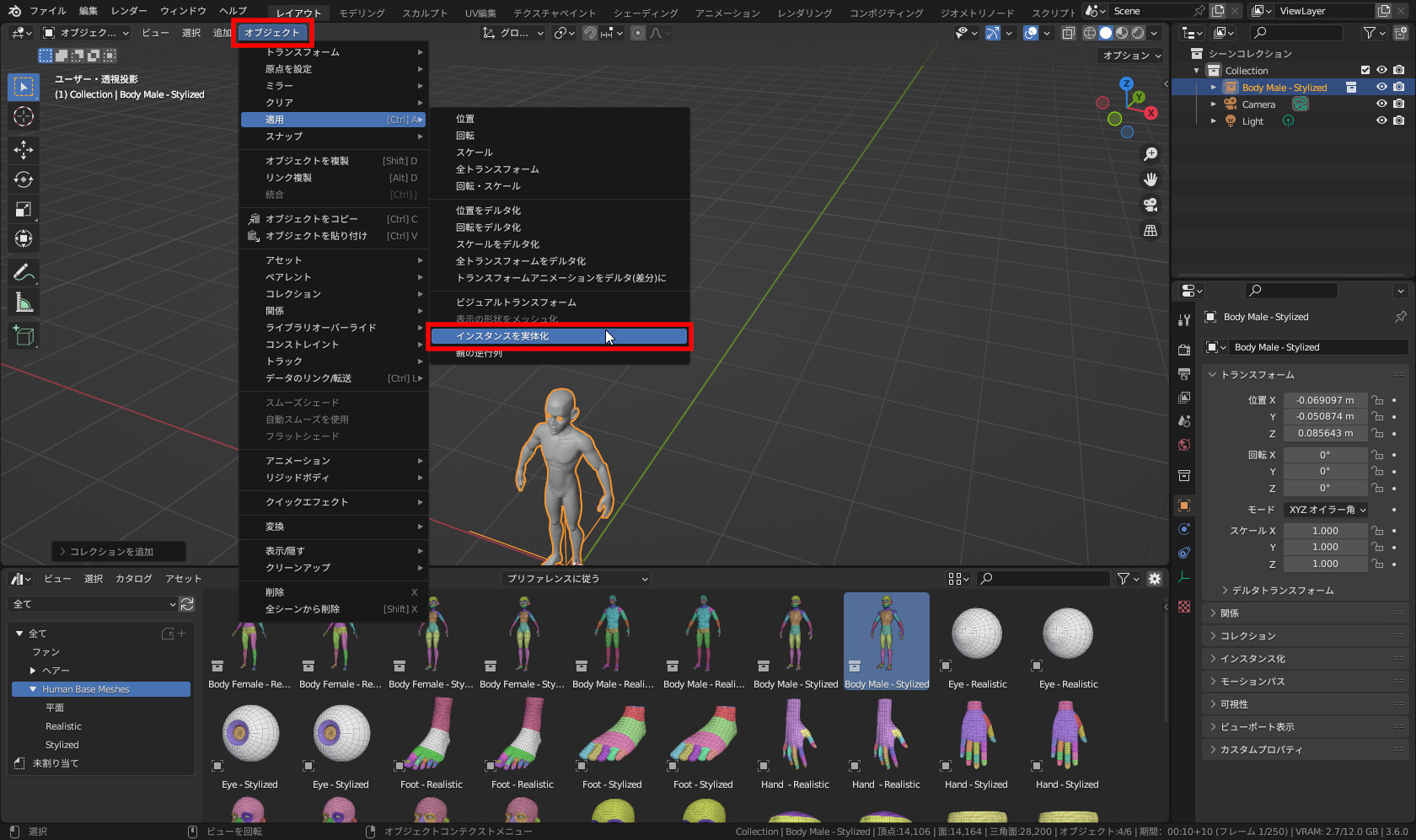Open the トランスフォーム submenu in the Object menu
Image resolution: width=1416 pixels, height=840 pixels.
pyautogui.click(x=334, y=52)
